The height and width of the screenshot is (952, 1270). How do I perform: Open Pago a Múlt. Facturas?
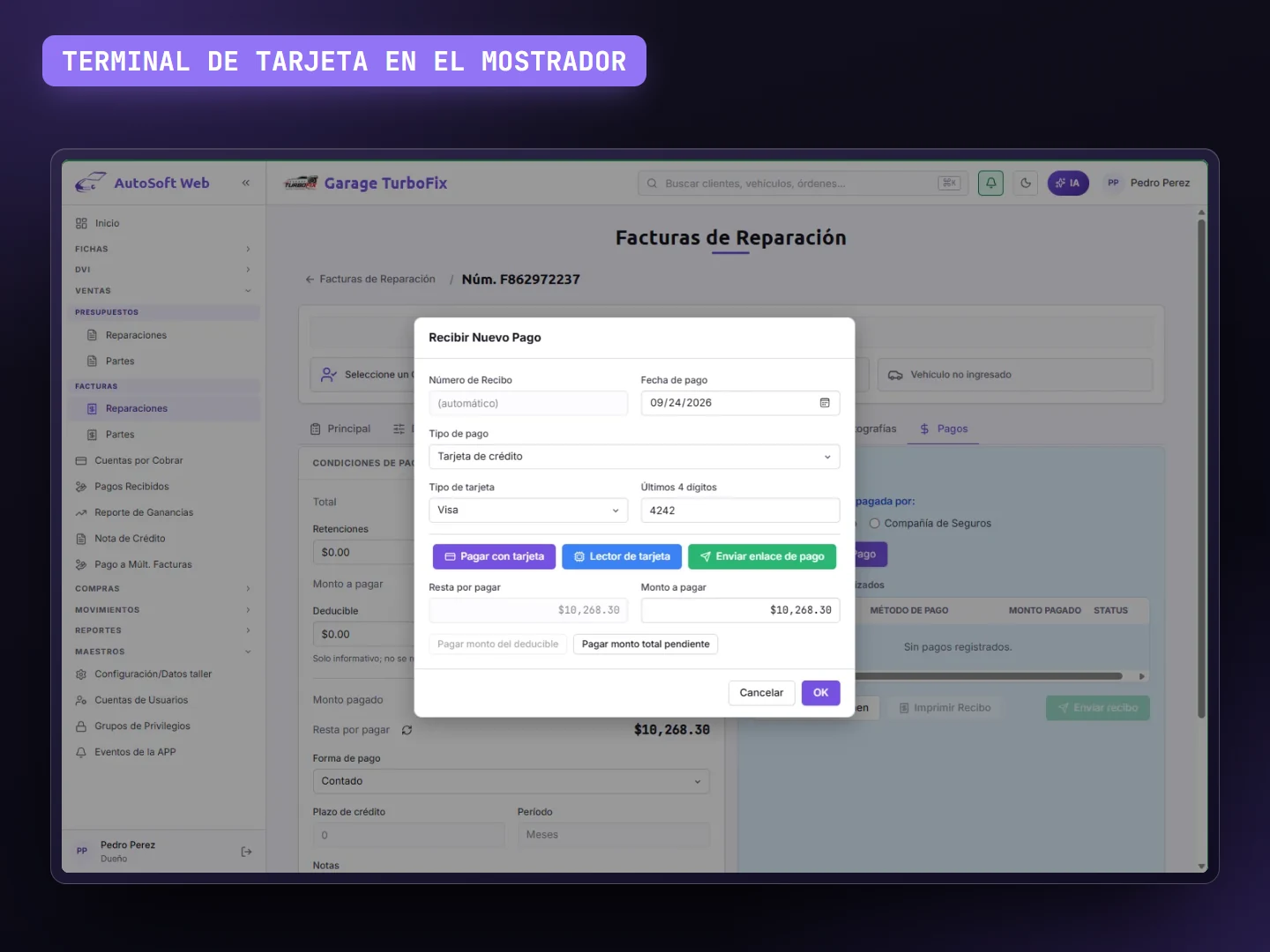(x=163, y=565)
